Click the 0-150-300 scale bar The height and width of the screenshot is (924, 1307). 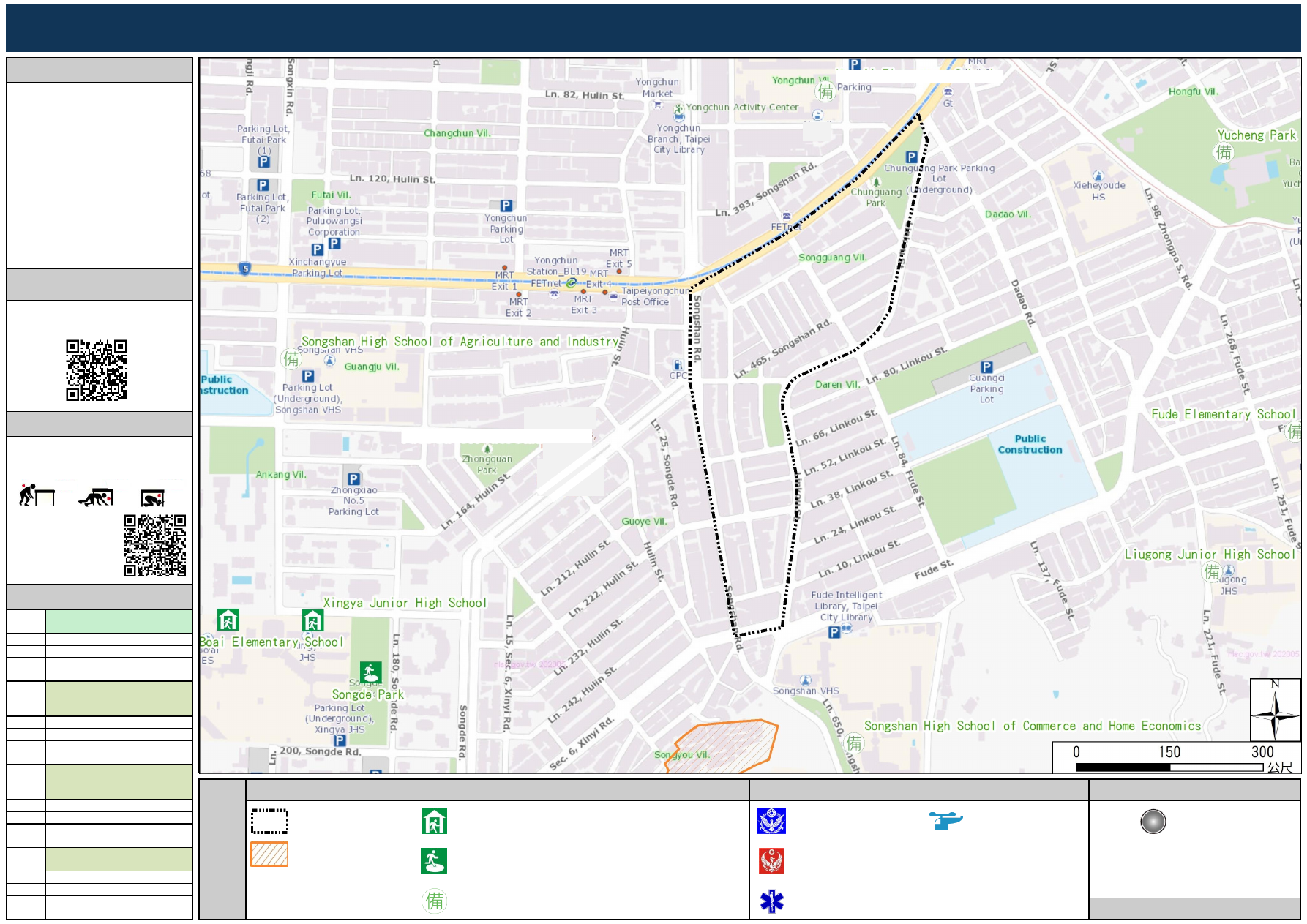click(x=1169, y=767)
